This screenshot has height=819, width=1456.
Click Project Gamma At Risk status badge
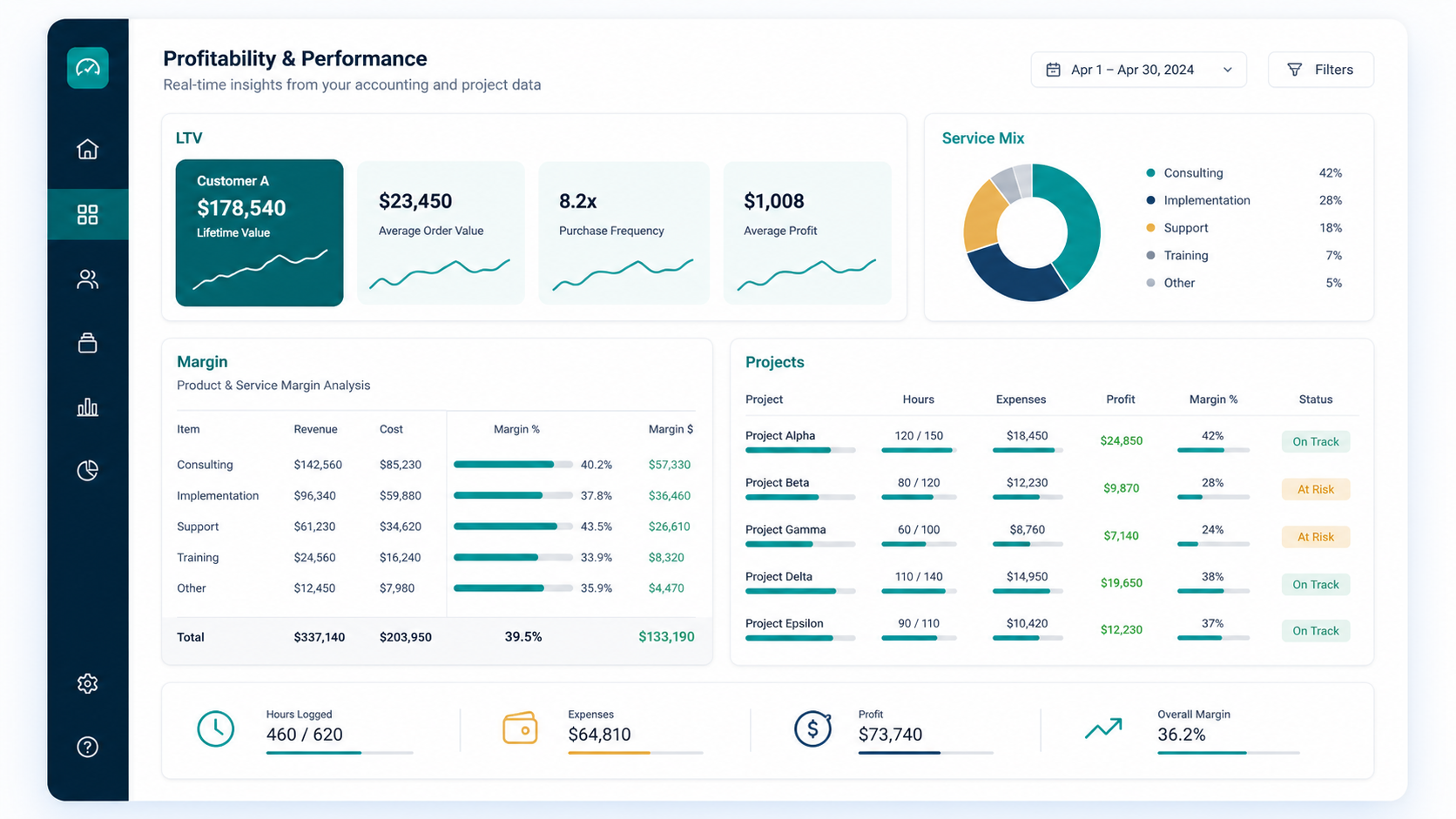tap(1315, 536)
